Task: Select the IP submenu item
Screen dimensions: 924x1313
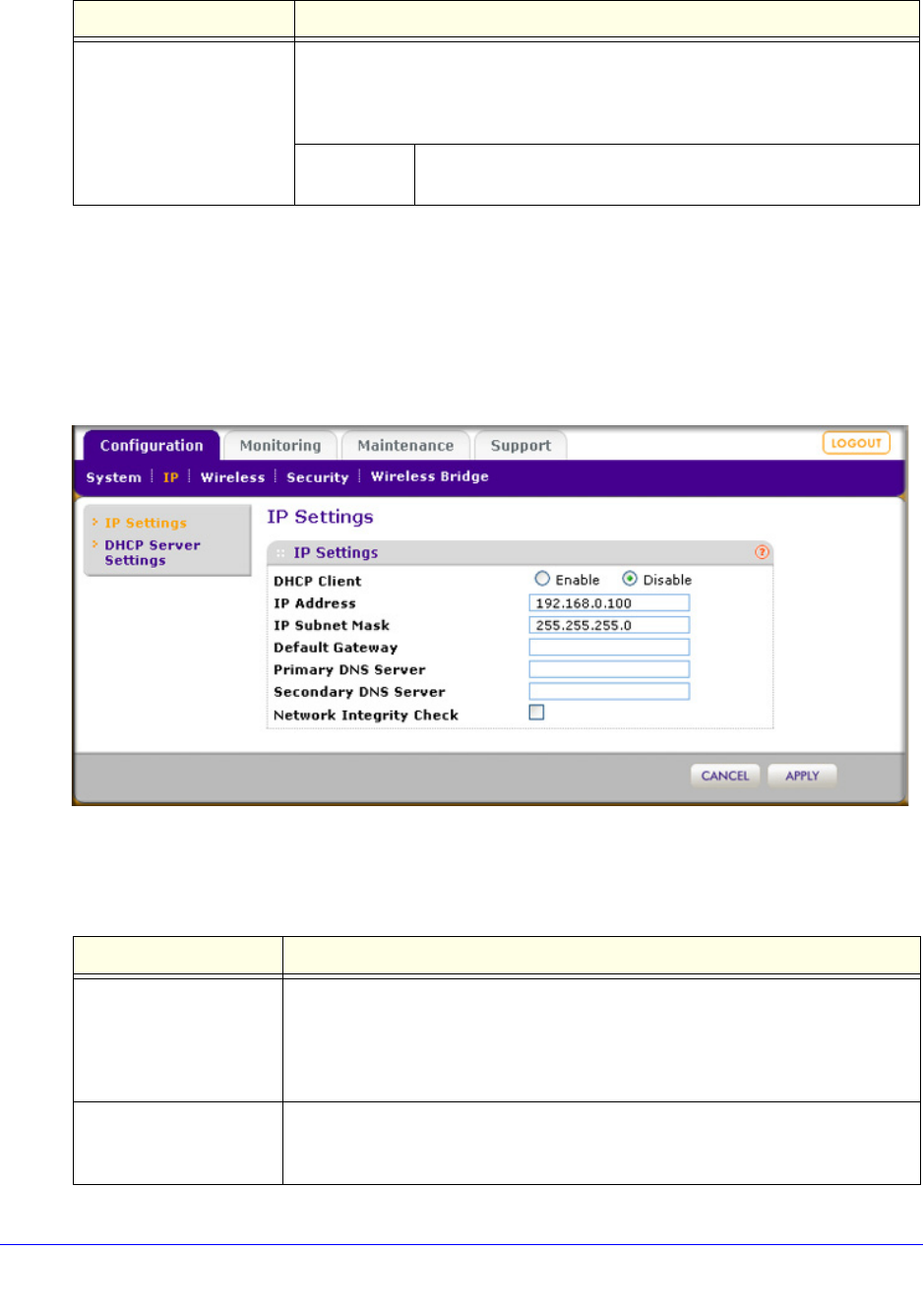Action: pos(170,477)
